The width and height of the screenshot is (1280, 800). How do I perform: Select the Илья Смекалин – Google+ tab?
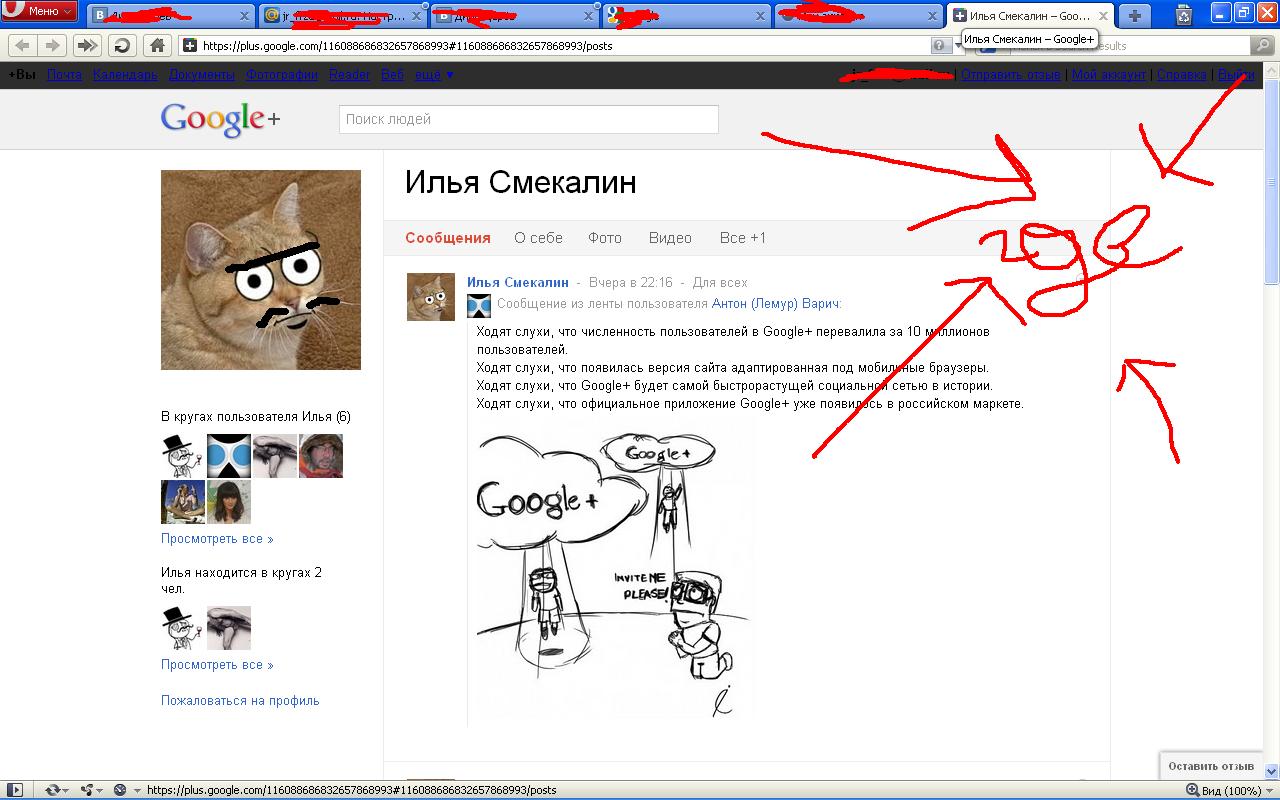(x=1029, y=16)
